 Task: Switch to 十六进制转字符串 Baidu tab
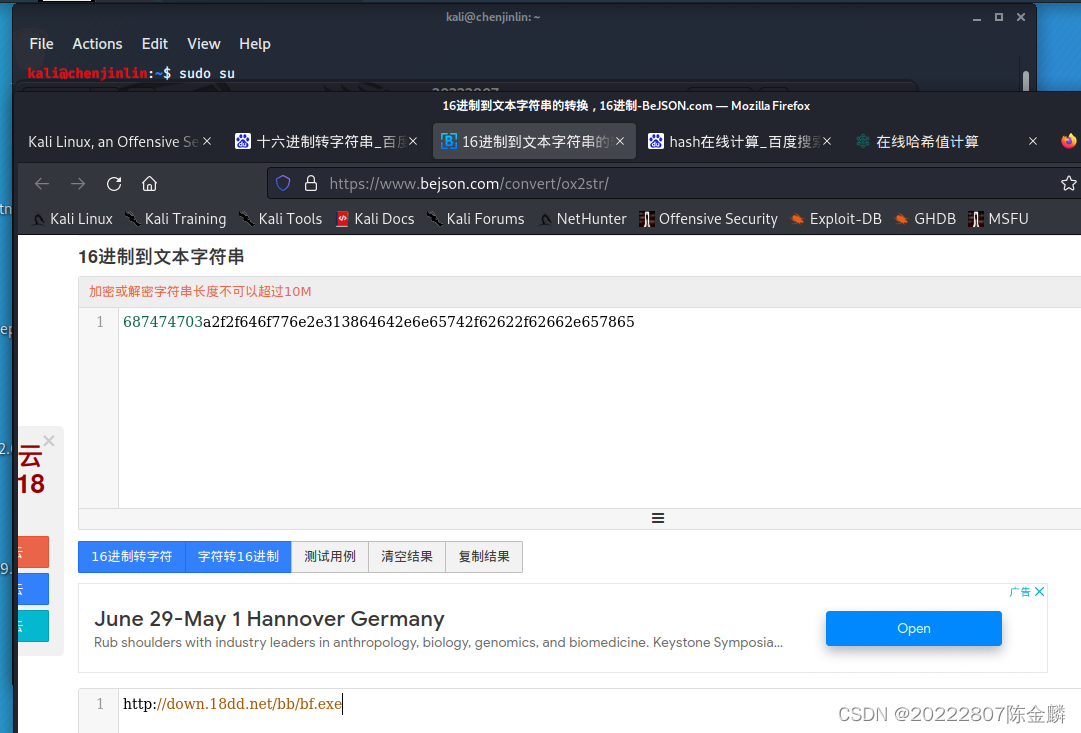(x=325, y=141)
